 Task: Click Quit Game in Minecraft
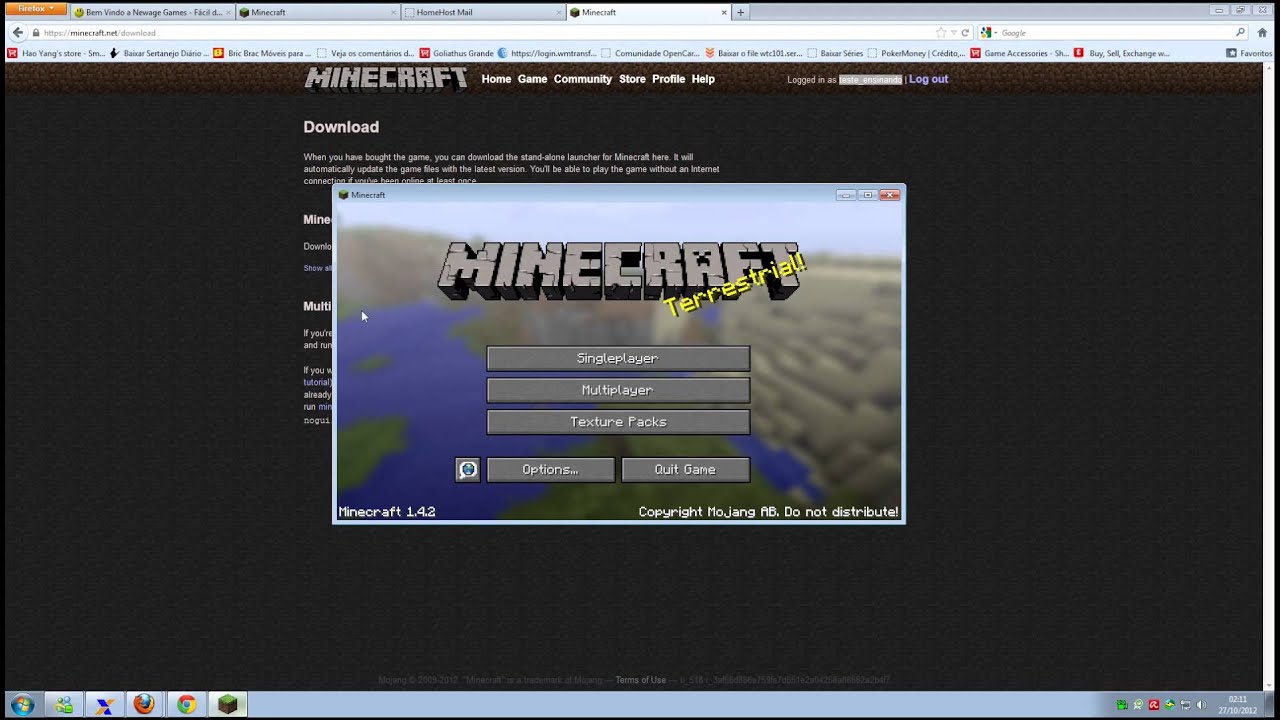[685, 470]
